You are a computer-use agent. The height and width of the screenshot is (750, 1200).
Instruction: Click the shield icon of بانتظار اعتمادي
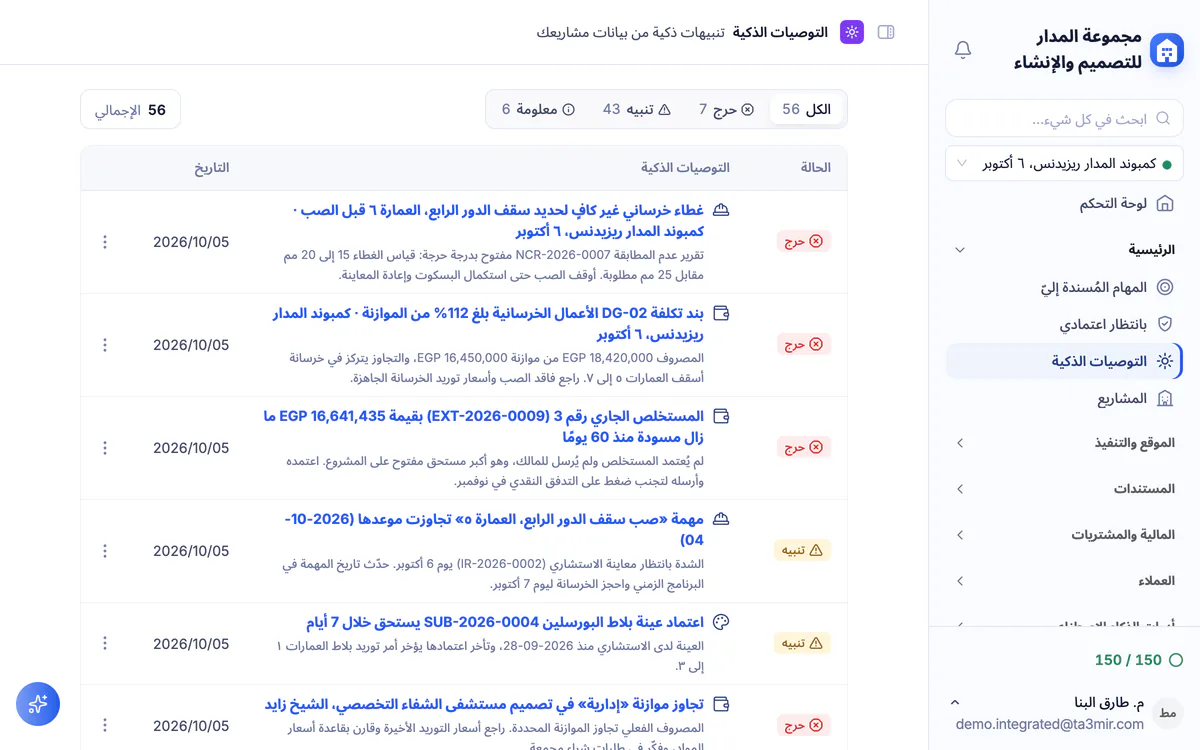(x=1164, y=324)
